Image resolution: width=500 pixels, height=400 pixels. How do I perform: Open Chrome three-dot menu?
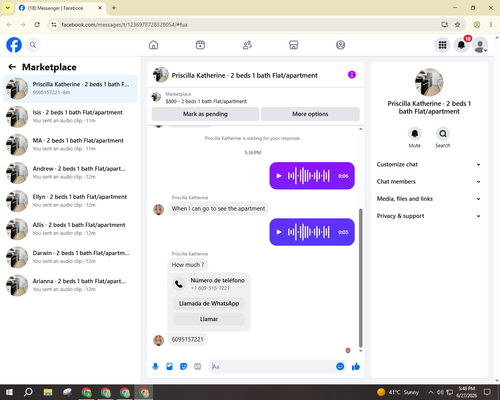point(491,25)
